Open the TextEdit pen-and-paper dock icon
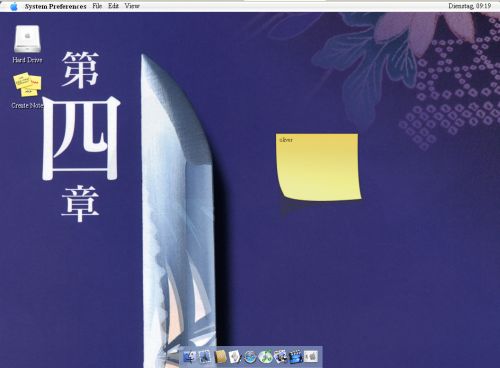This screenshot has height=368, width=500. point(235,357)
